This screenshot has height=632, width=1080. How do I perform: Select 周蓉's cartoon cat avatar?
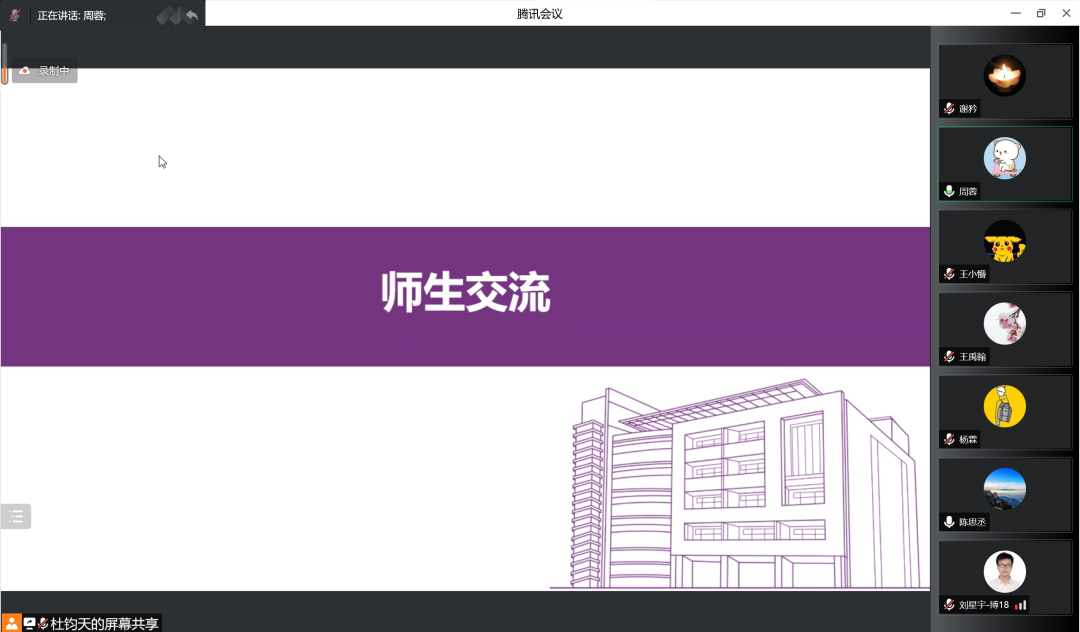point(1004,158)
